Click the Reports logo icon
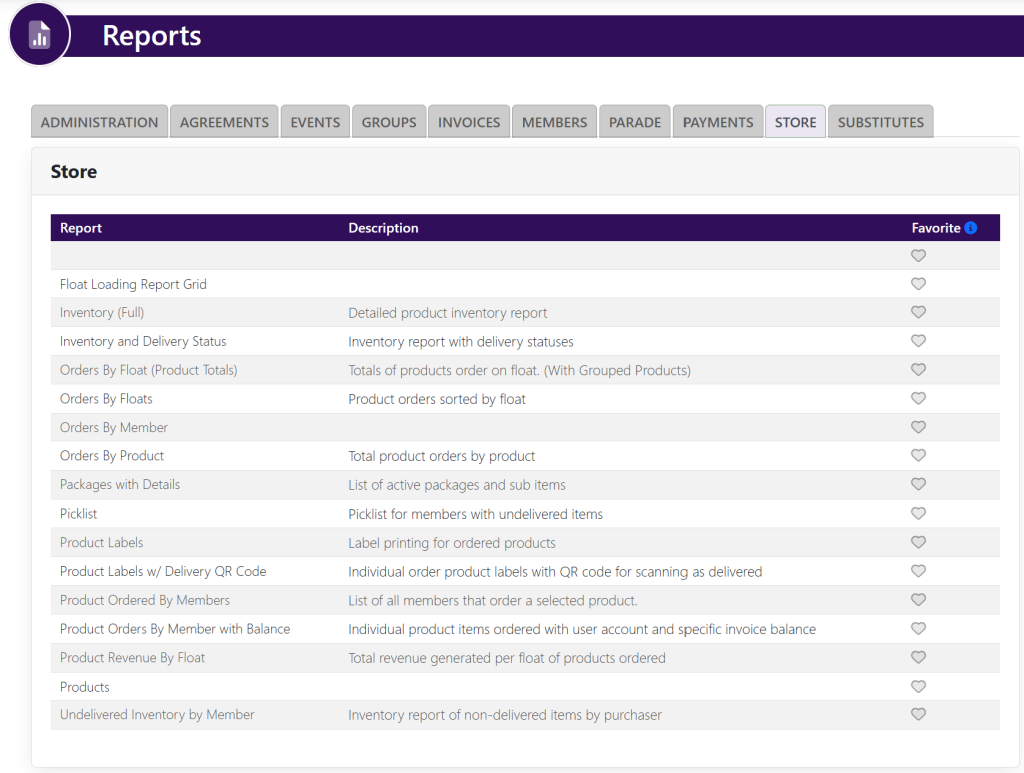Image resolution: width=1024 pixels, height=773 pixels. tap(40, 35)
